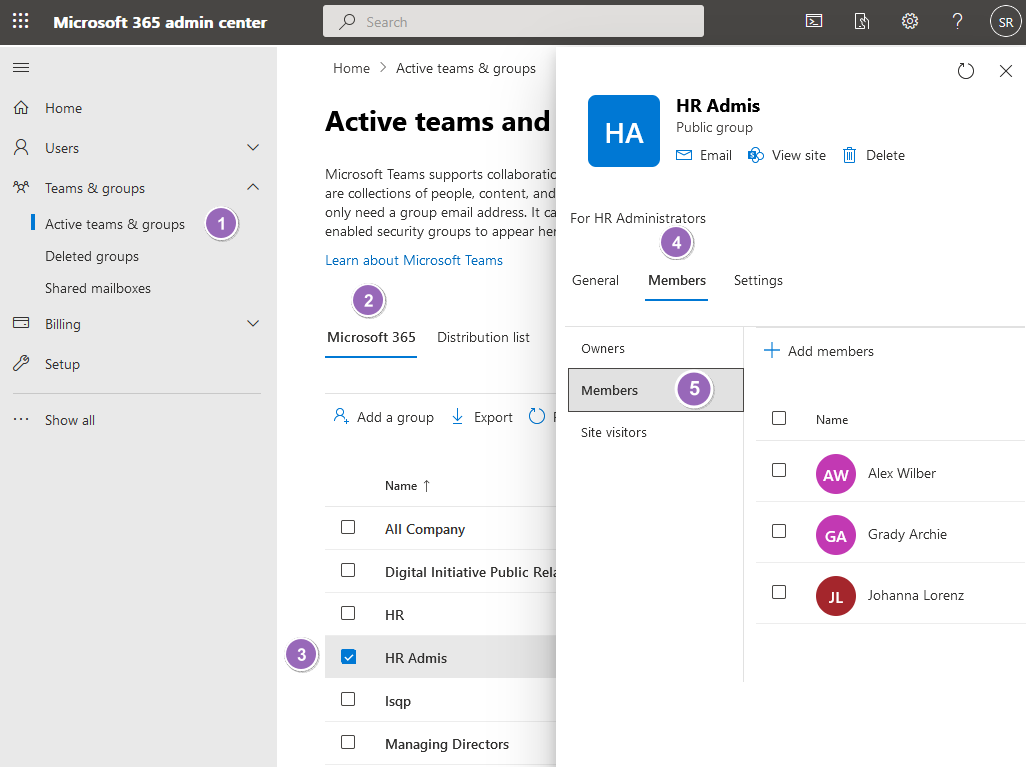The height and width of the screenshot is (767, 1026).
Task: Sort groups by the Name column header
Action: tap(407, 486)
